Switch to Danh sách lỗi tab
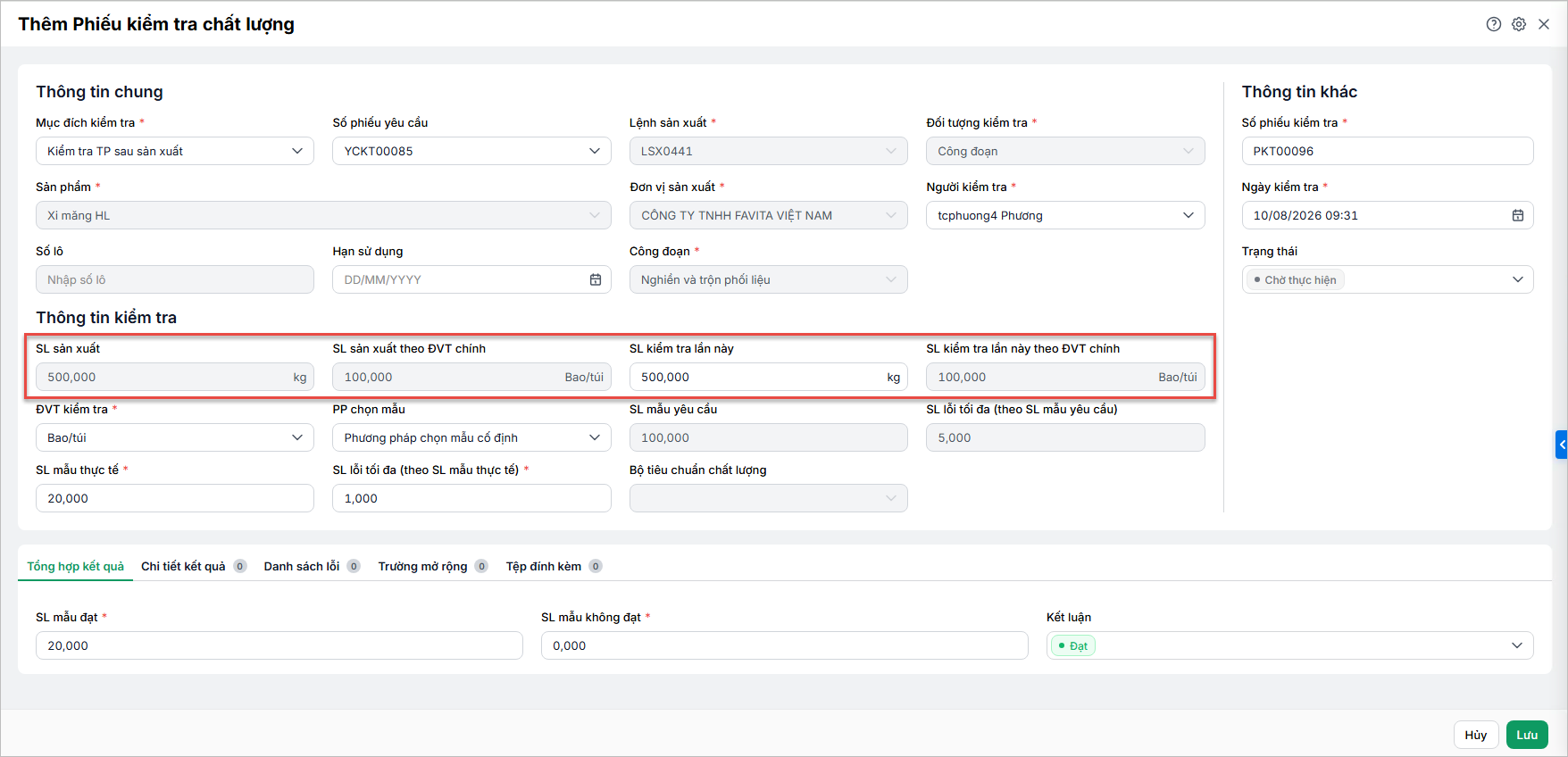Screen dimensions: 1568x757 point(312,566)
